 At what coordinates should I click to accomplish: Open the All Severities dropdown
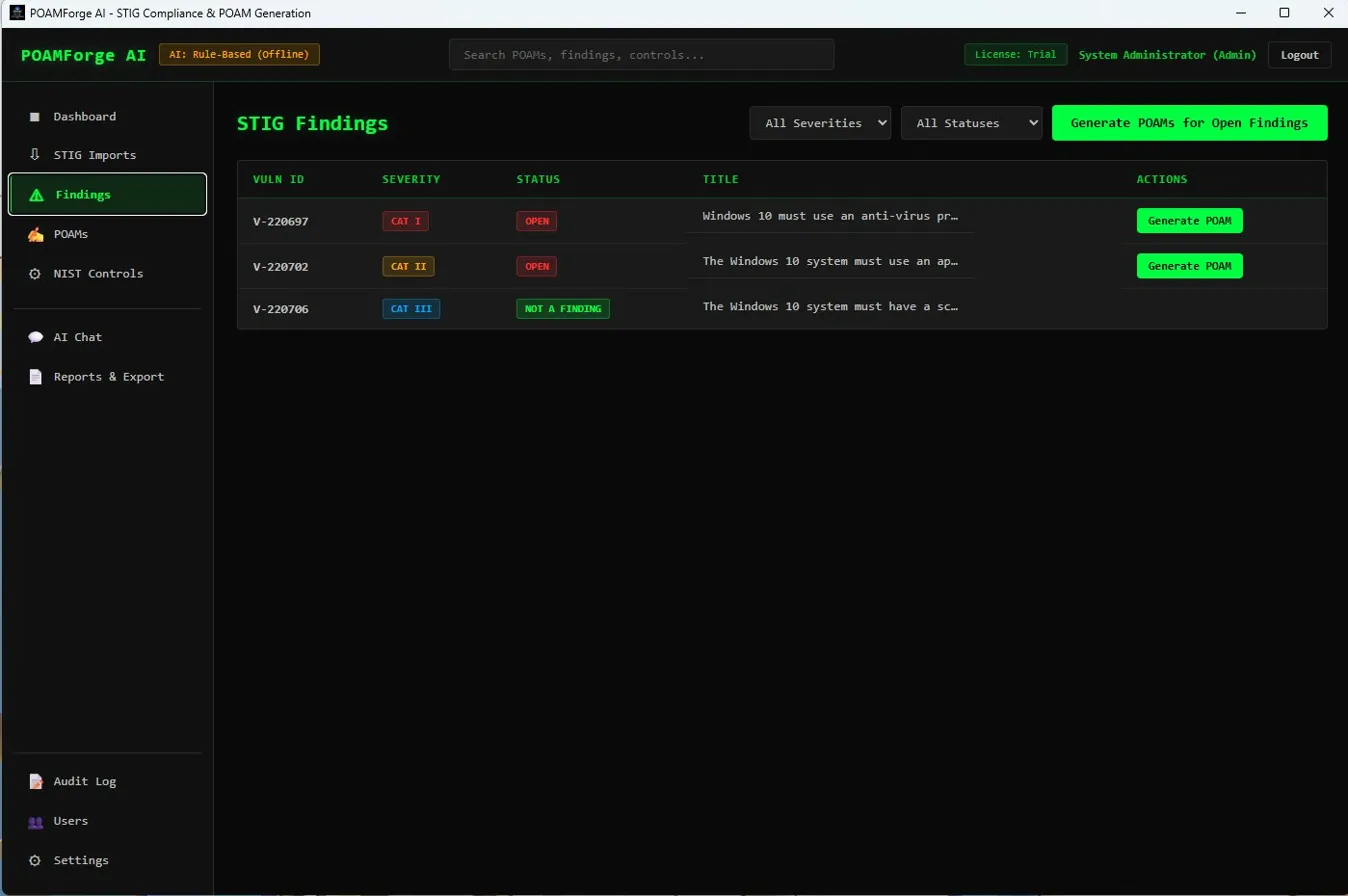[x=819, y=123]
